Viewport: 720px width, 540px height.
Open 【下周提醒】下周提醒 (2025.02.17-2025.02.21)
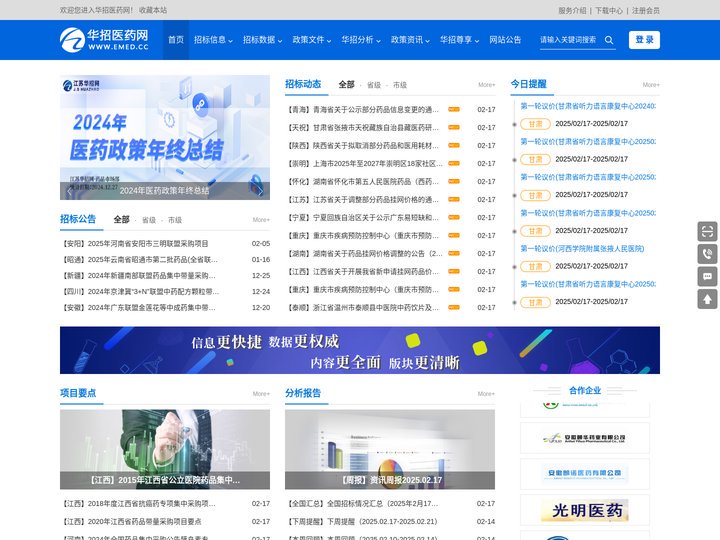(x=362, y=522)
